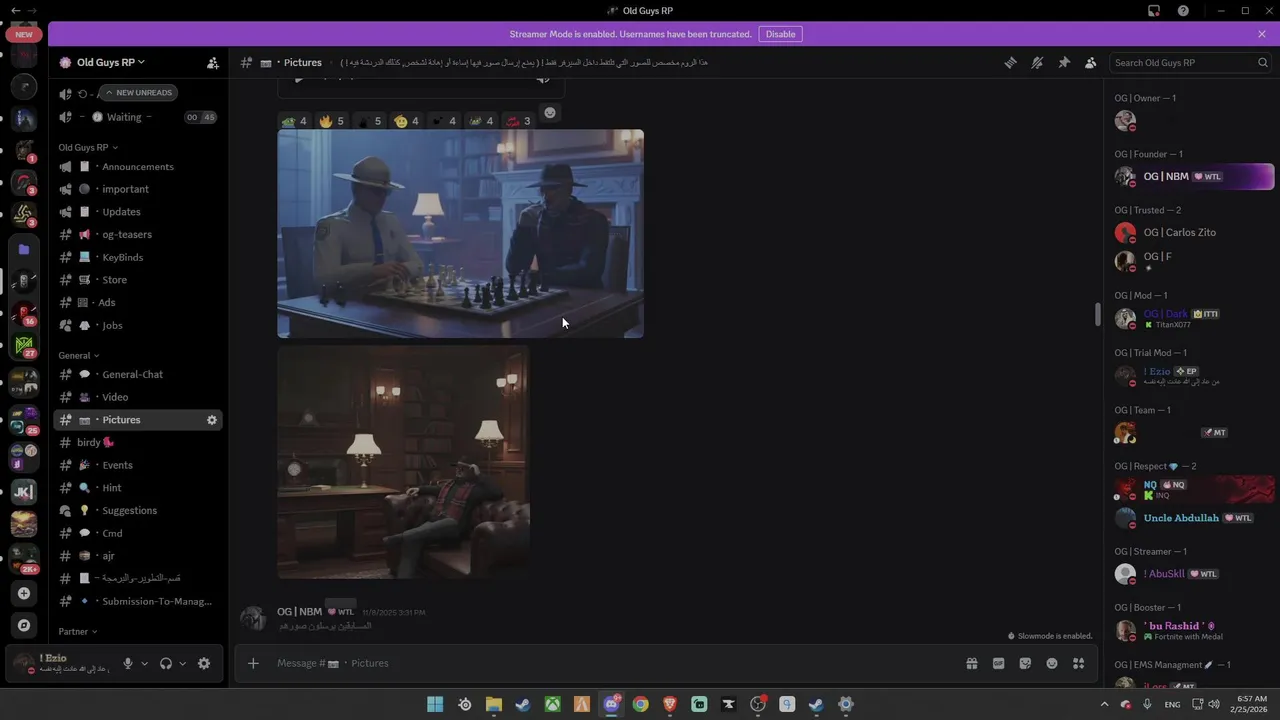Expand Partner category
The width and height of the screenshot is (1280, 720).
click(x=77, y=632)
